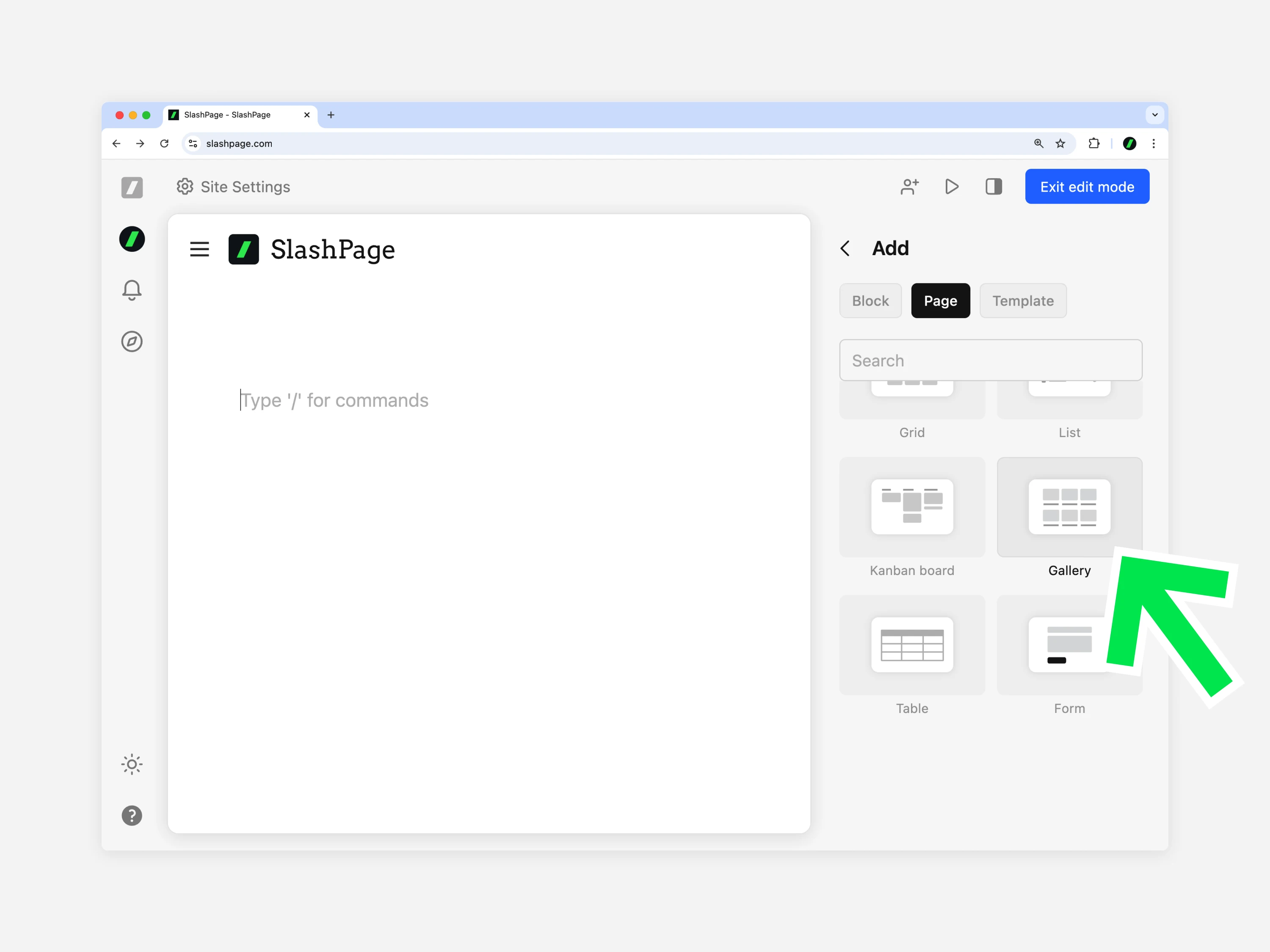This screenshot has width=1270, height=952.
Task: Click the preview play icon
Action: click(951, 187)
